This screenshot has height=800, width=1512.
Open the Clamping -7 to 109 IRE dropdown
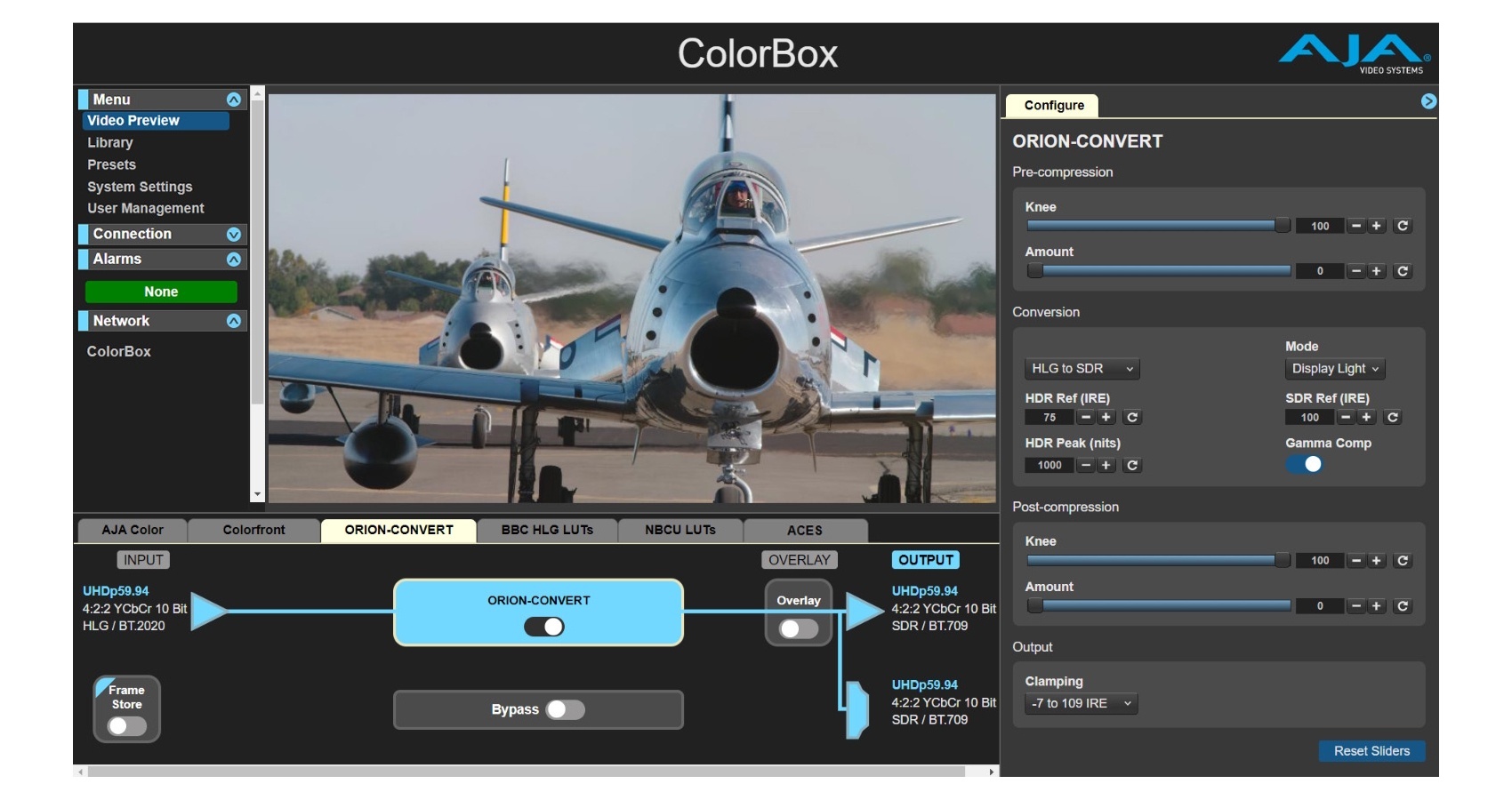pyautogui.click(x=1081, y=703)
